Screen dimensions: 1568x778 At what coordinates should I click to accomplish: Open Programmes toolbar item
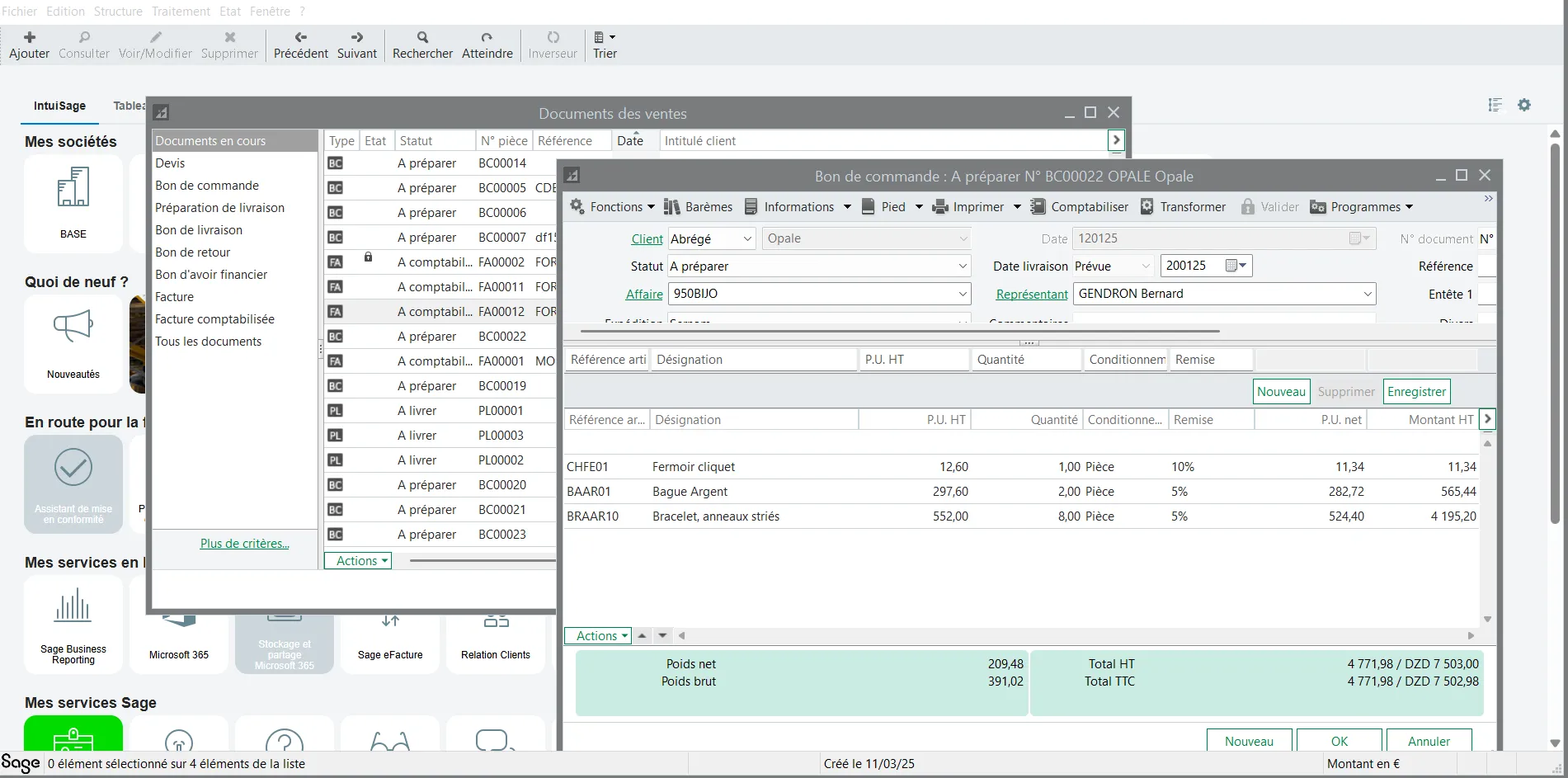click(x=1361, y=207)
